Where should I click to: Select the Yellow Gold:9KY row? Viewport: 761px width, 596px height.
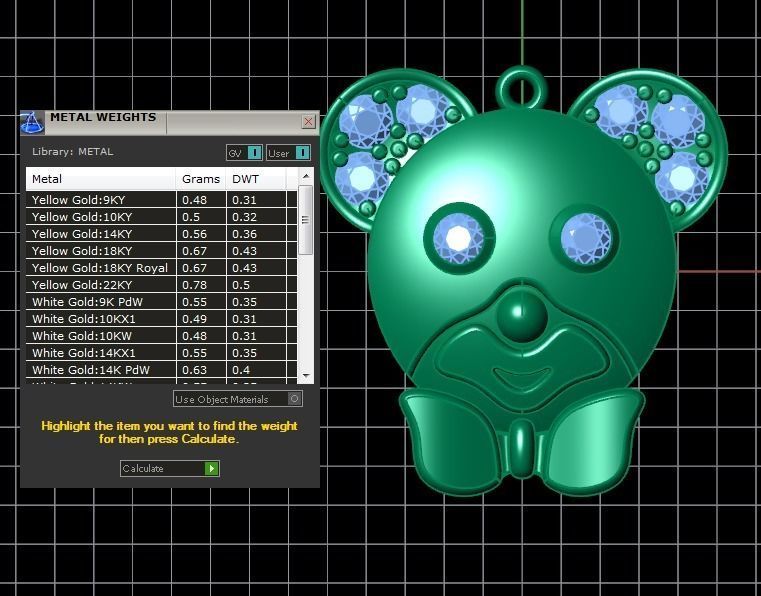coord(161,199)
